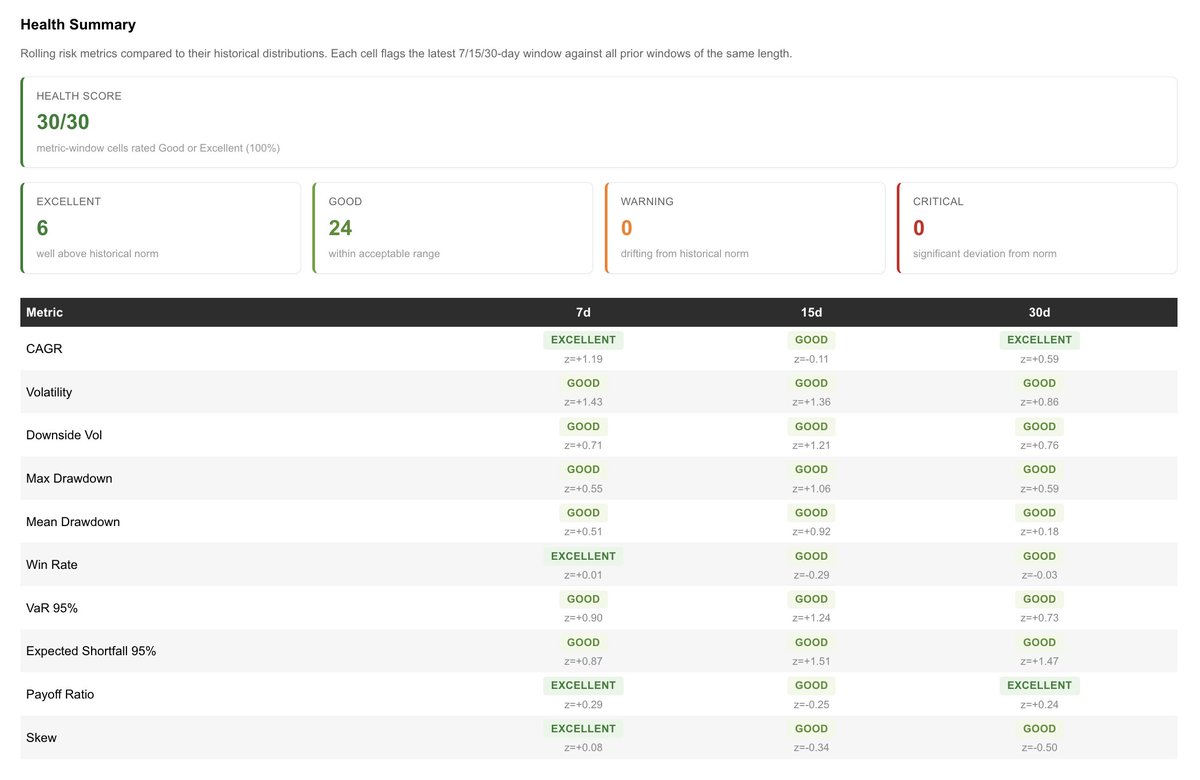The height and width of the screenshot is (780, 1200).
Task: Click the z=+0.51 Mean Drawdown value
Action: pyautogui.click(x=583, y=532)
